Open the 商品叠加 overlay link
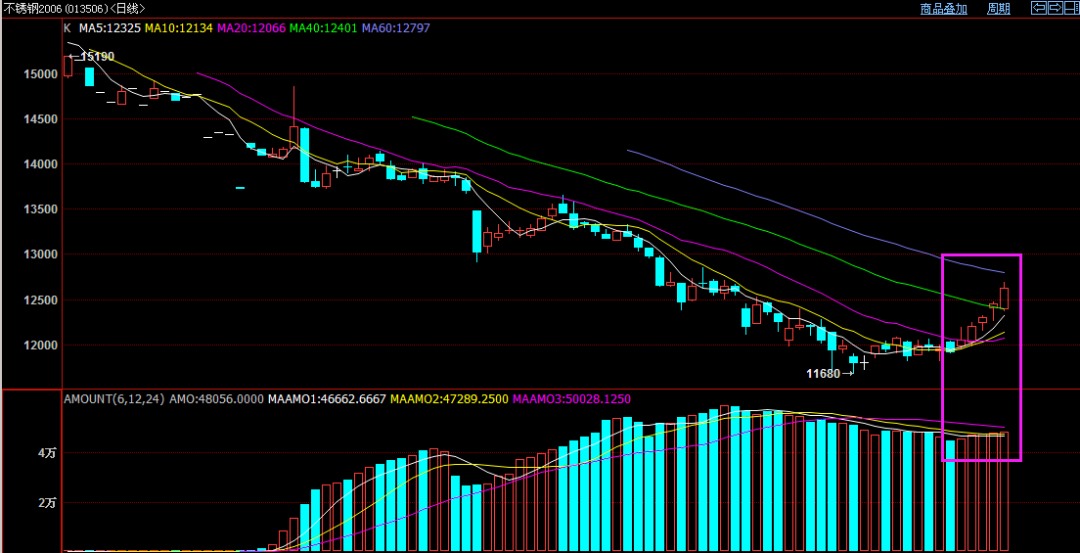 943,9
